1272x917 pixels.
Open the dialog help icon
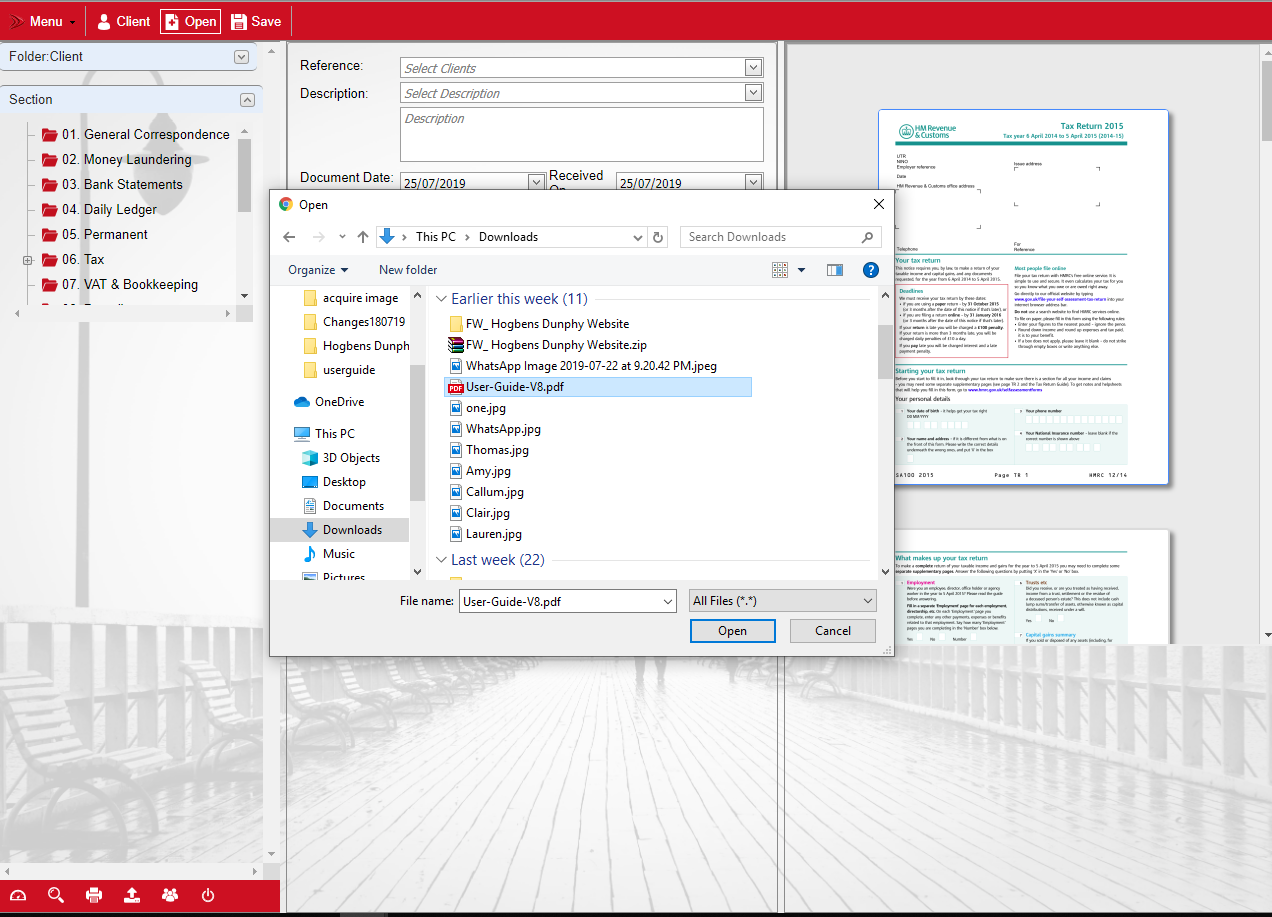tap(871, 270)
